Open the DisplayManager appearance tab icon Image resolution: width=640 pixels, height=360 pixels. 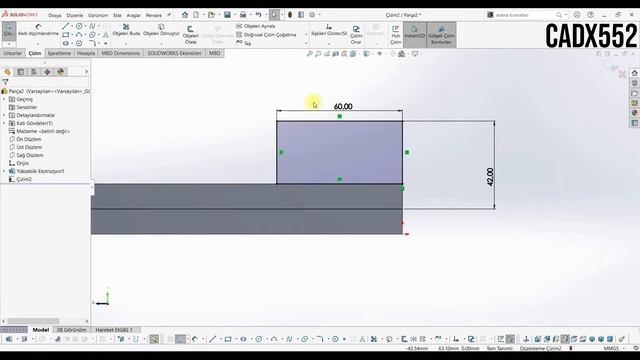coord(61,72)
